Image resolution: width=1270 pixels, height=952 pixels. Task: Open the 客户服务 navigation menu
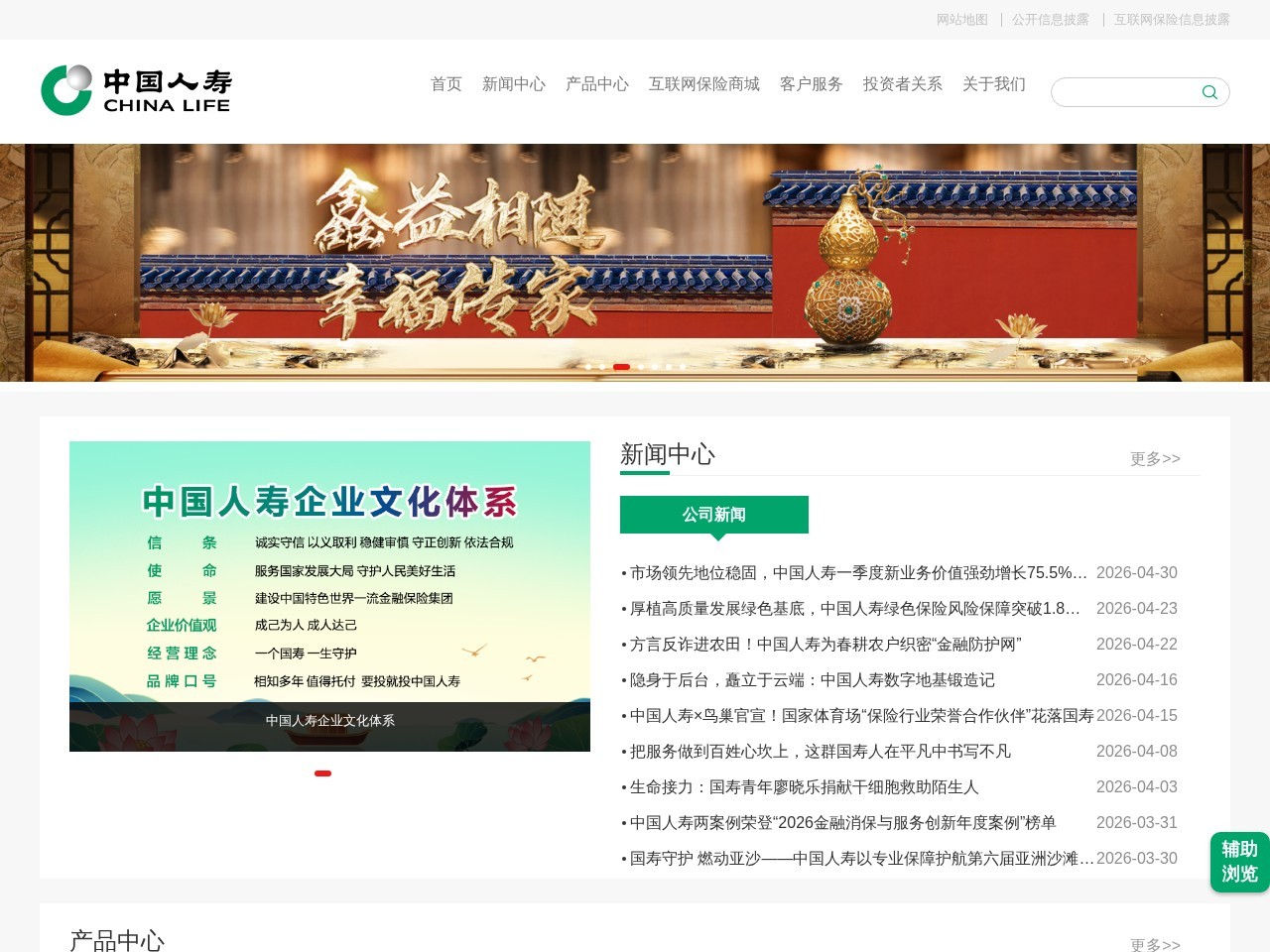click(812, 84)
